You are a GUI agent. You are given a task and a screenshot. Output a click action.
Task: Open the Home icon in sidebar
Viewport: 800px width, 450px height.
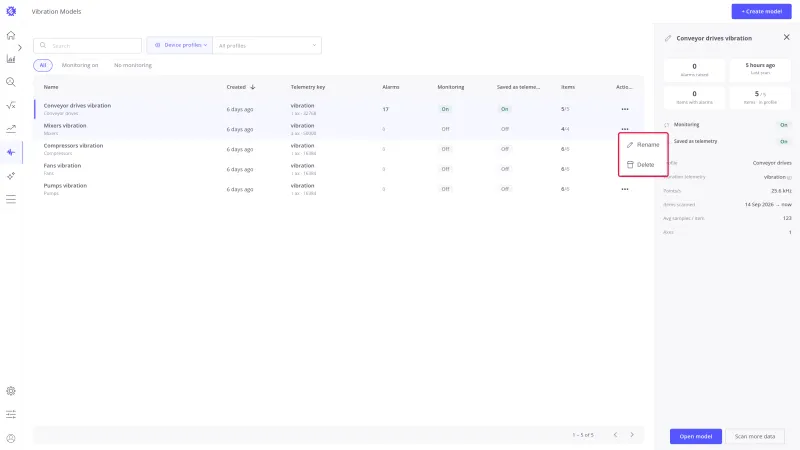point(11,35)
